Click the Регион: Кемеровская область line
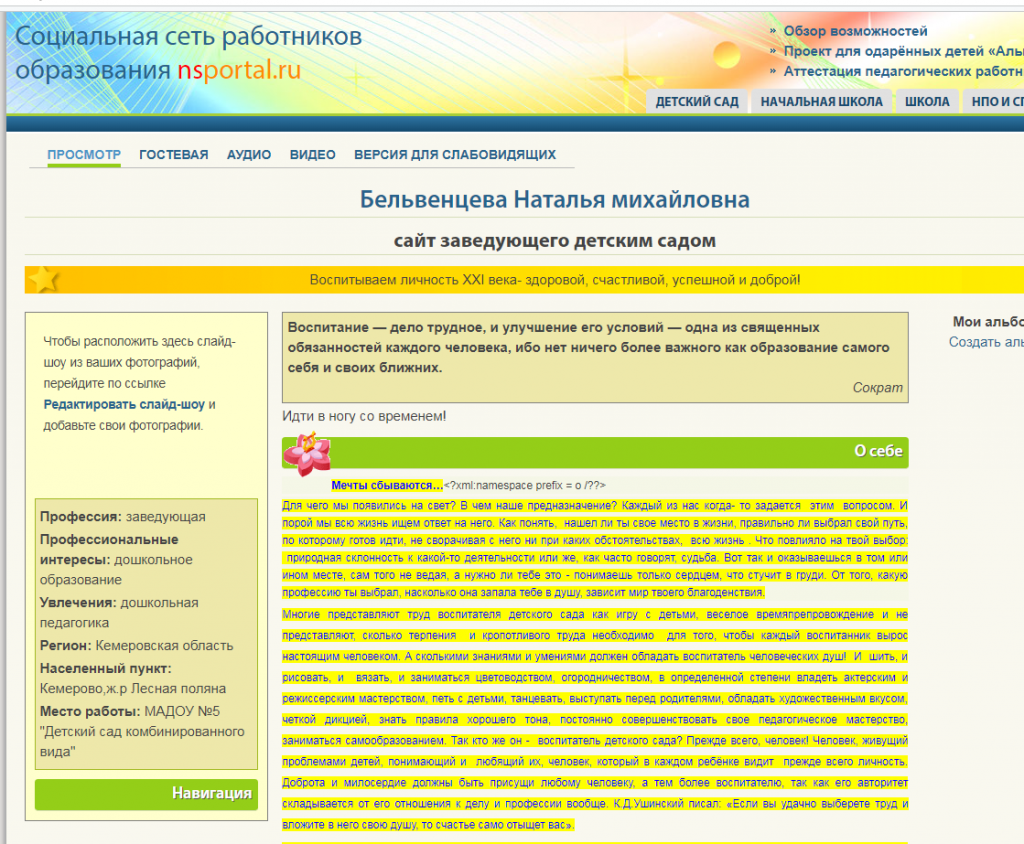This screenshot has width=1024, height=844. coord(136,645)
